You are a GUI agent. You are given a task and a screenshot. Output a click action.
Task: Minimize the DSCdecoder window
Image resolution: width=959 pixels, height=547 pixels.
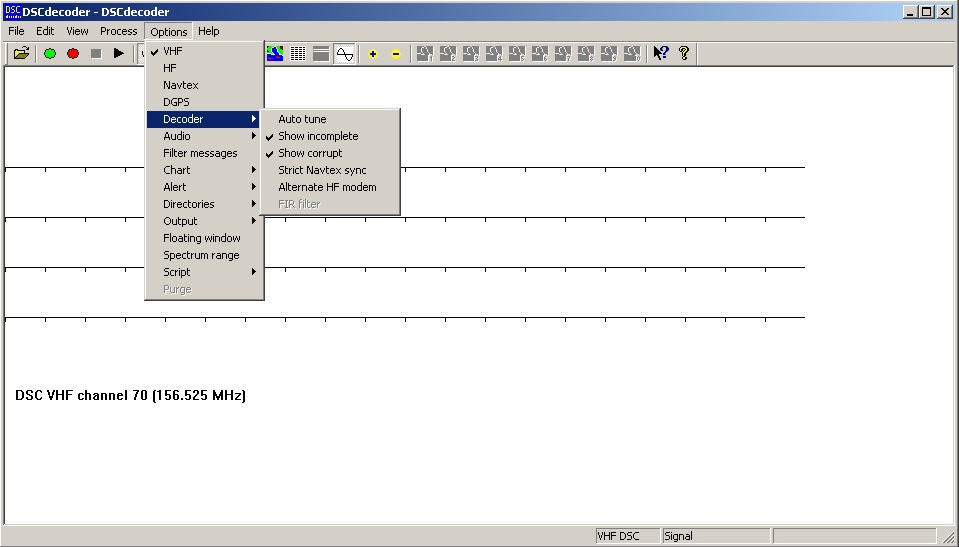coord(911,12)
